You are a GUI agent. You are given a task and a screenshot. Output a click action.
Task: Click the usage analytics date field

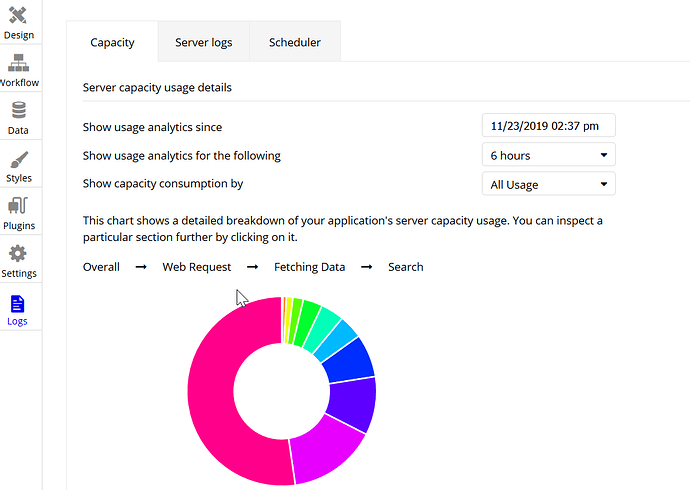[548, 126]
